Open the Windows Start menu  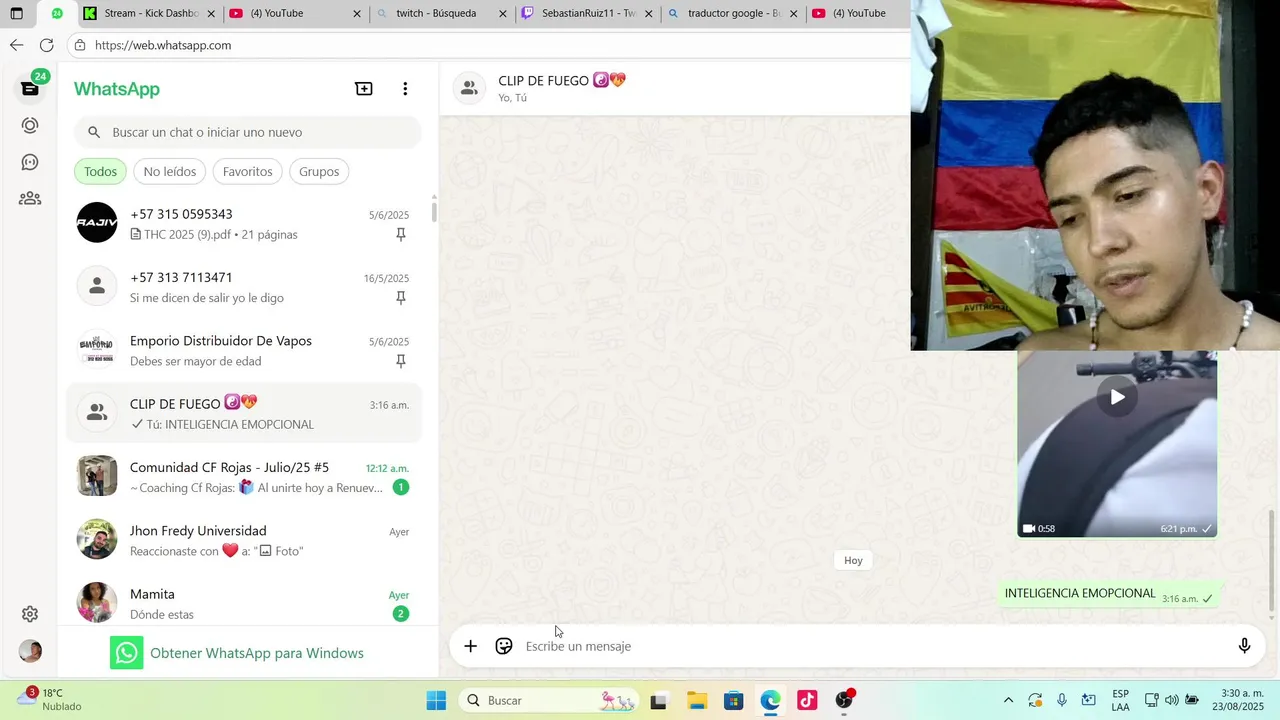(436, 700)
